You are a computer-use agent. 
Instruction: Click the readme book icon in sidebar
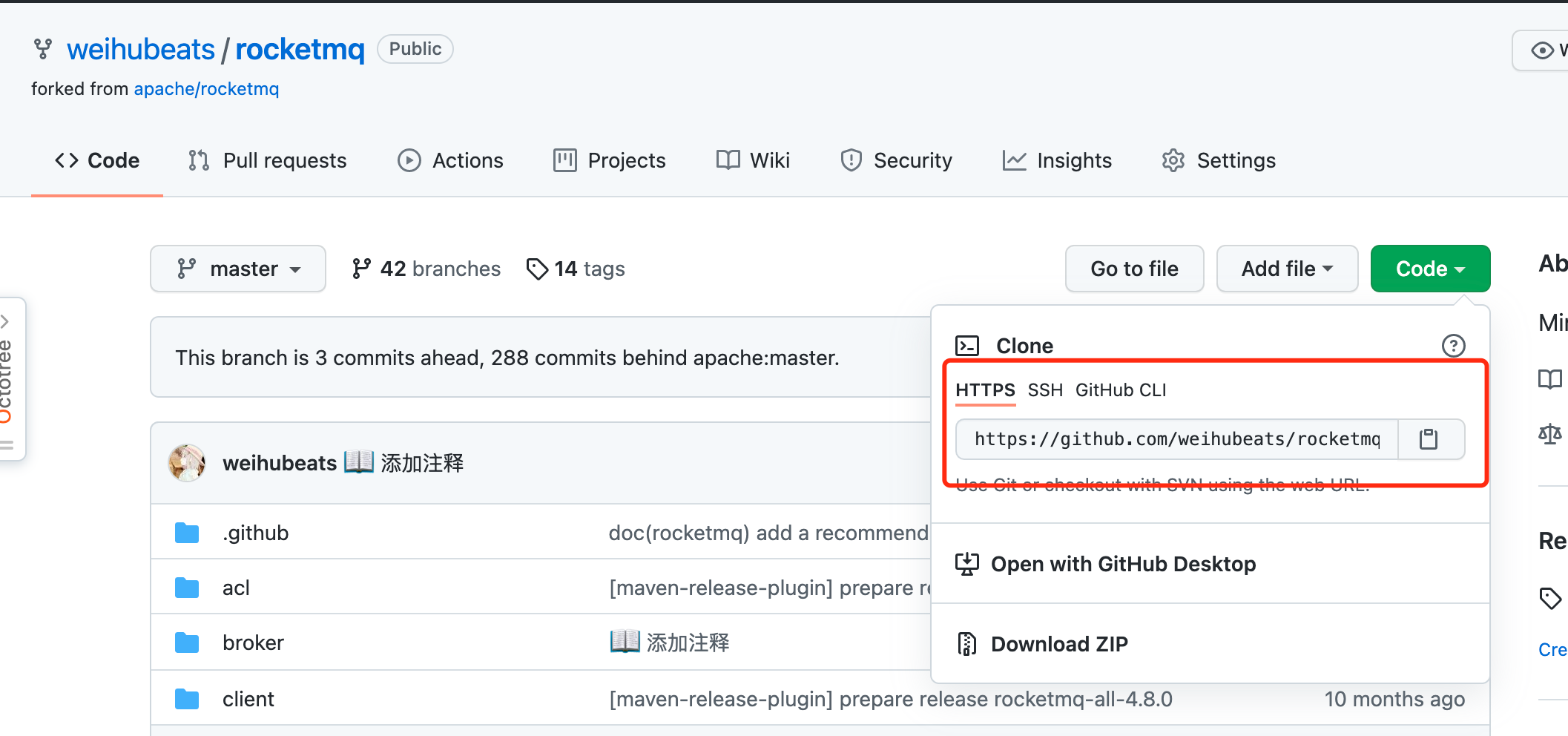[1550, 380]
